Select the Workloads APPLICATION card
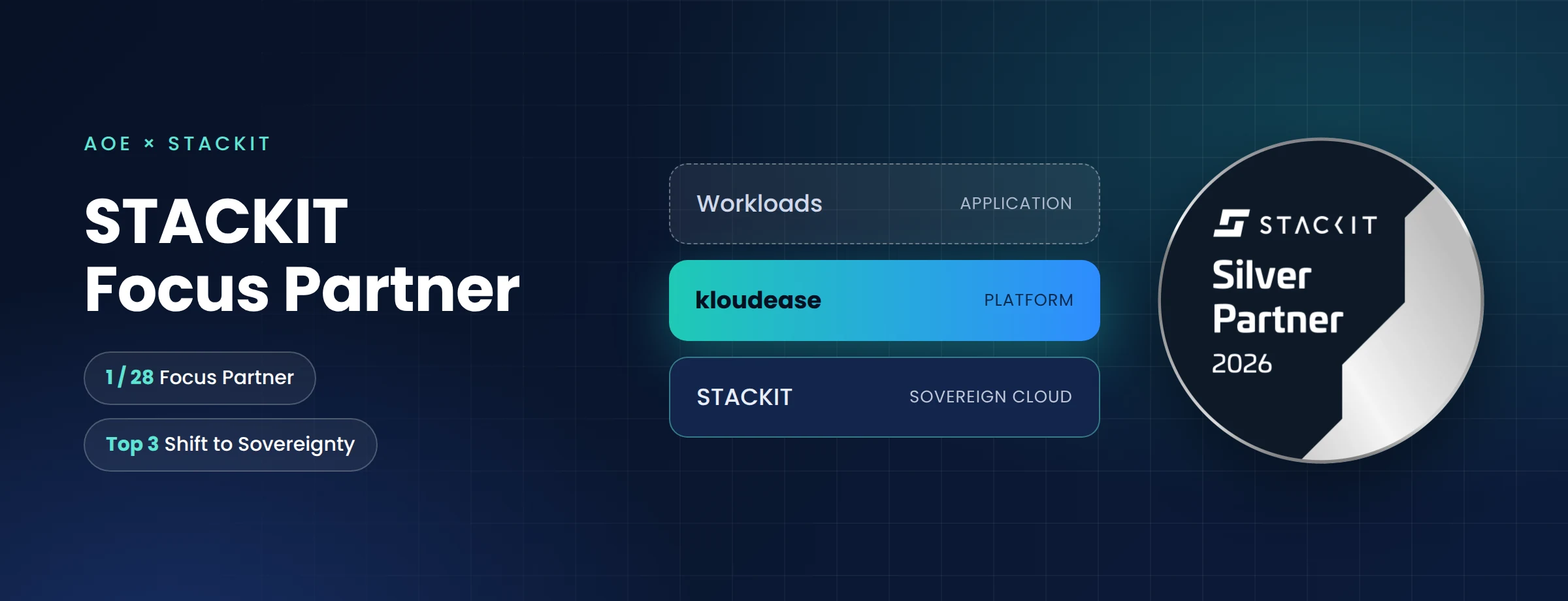The image size is (1568, 601). [885, 204]
